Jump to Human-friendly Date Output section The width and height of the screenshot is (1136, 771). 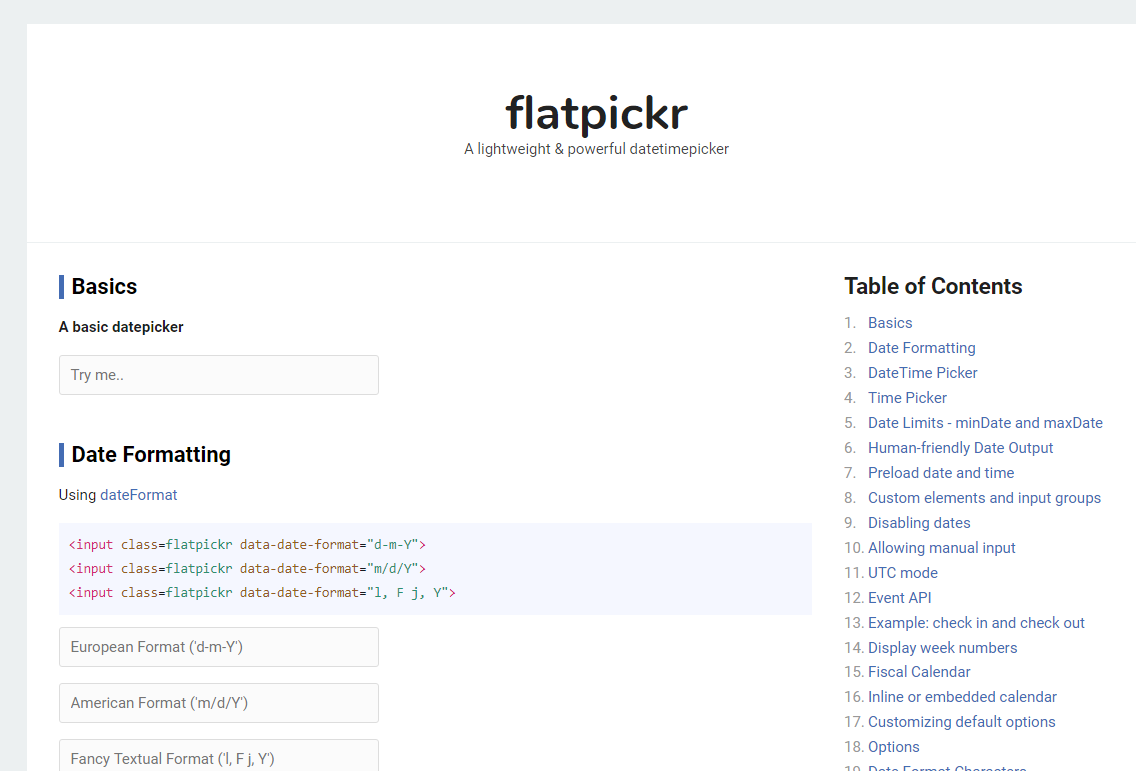(961, 448)
